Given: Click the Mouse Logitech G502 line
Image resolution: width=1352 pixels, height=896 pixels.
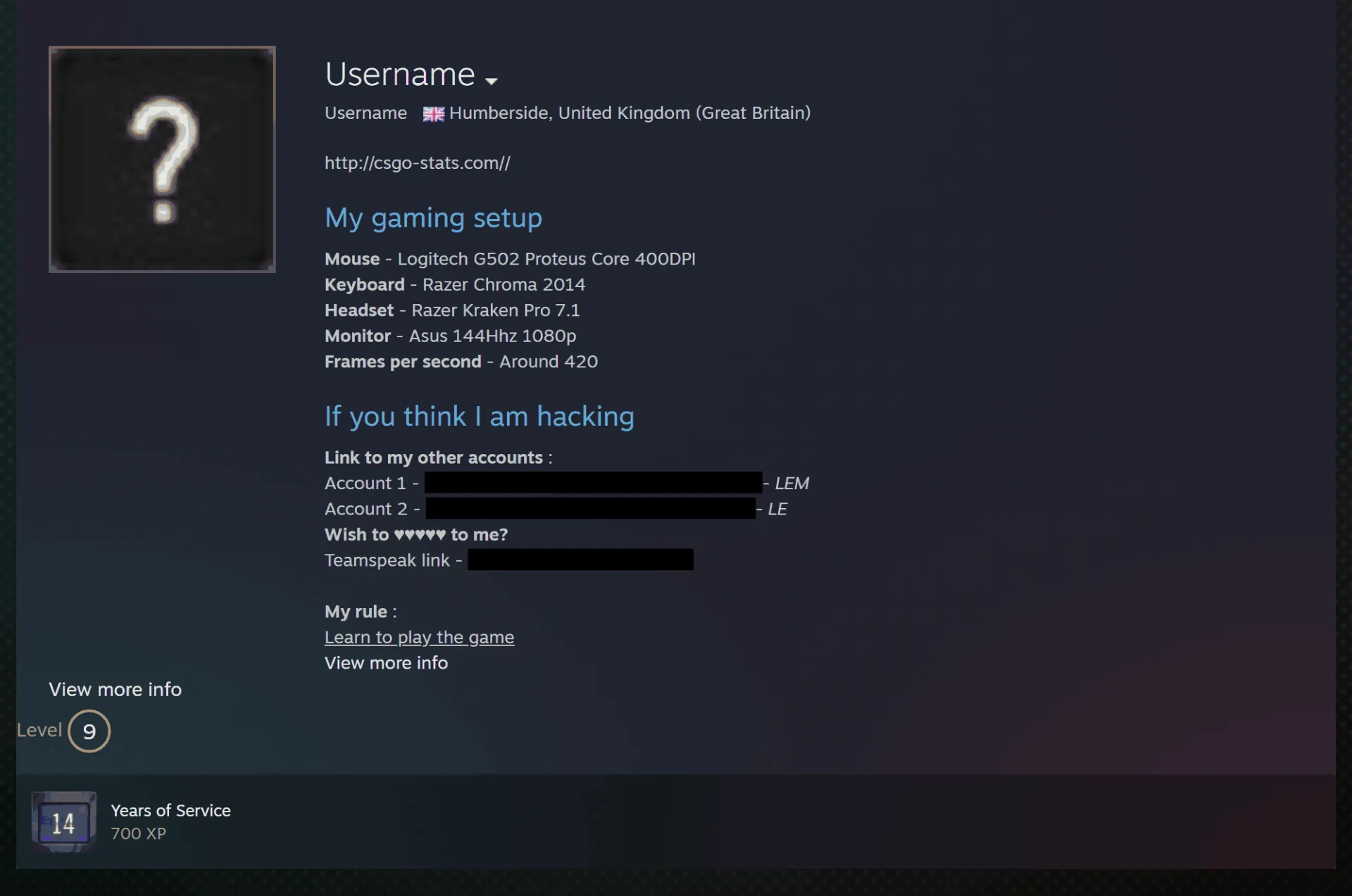Looking at the screenshot, I should [510, 259].
